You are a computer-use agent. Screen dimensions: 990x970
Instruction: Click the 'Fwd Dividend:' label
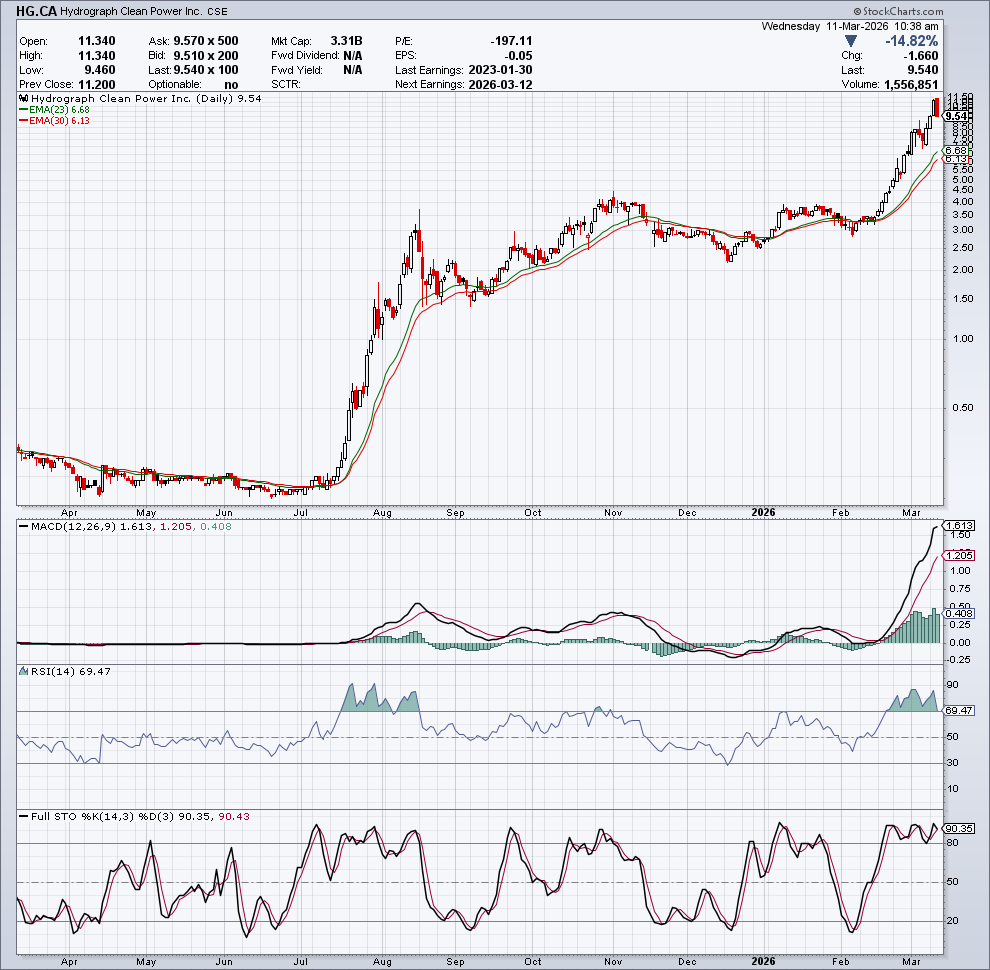coord(306,56)
